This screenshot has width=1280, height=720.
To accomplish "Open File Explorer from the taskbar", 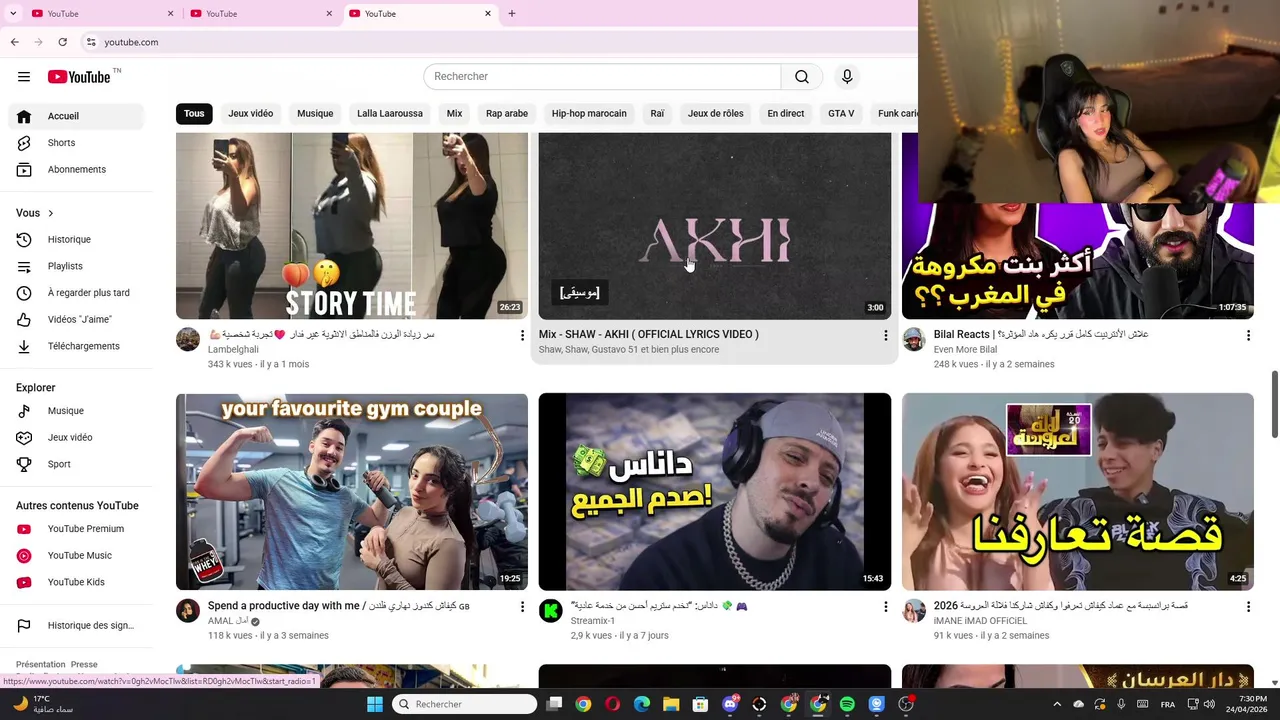I will point(671,704).
